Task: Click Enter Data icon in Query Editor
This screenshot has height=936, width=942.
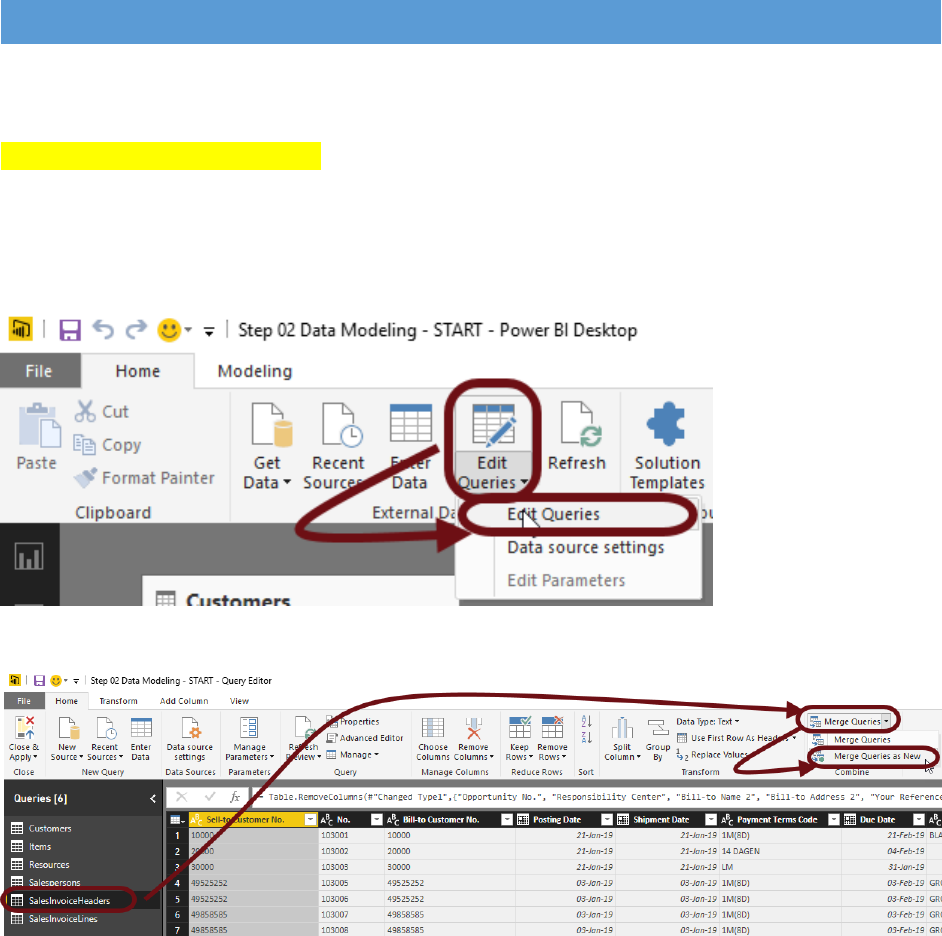Action: 141,728
